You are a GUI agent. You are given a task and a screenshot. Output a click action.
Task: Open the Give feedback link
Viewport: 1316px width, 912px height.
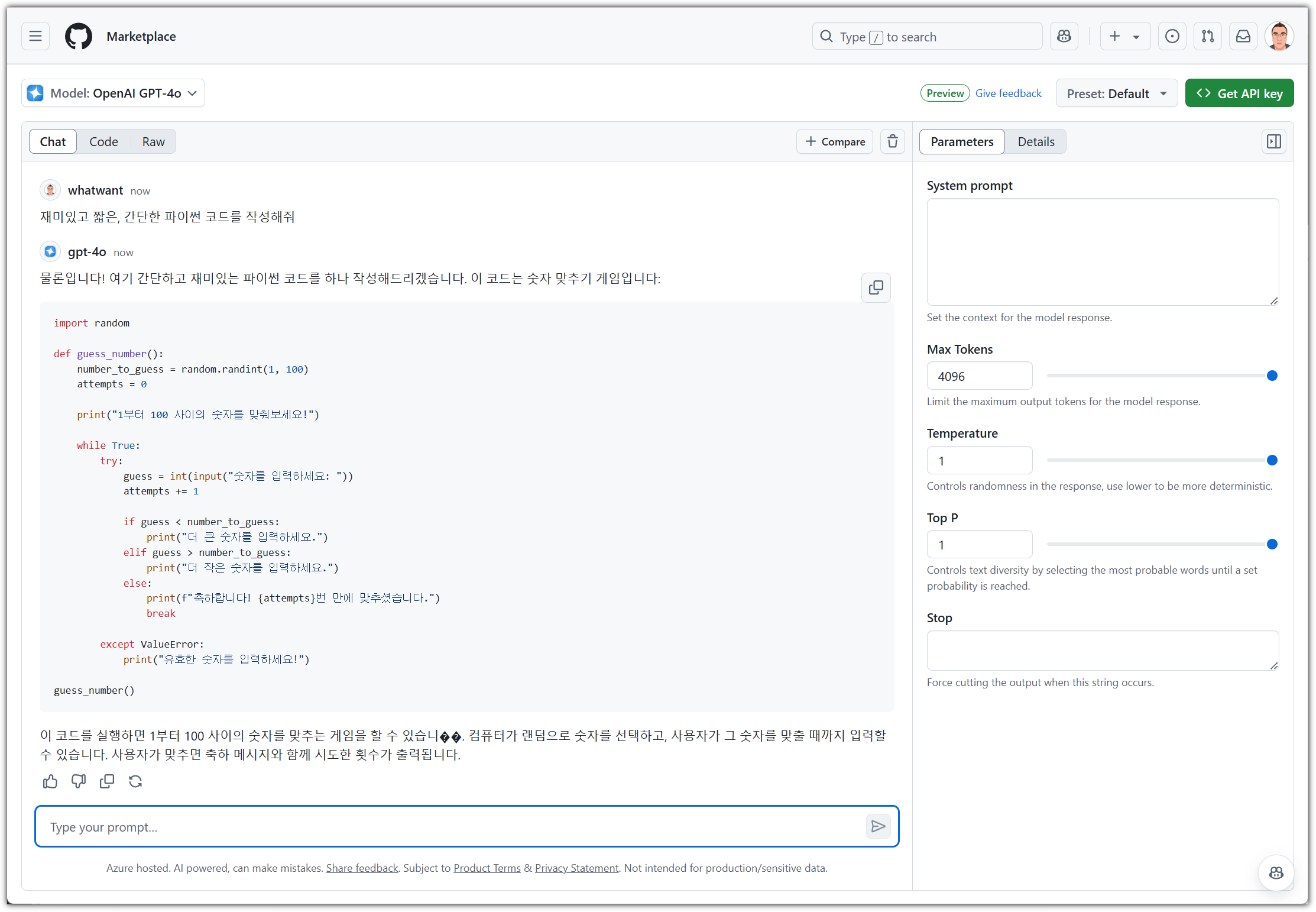(x=1008, y=93)
